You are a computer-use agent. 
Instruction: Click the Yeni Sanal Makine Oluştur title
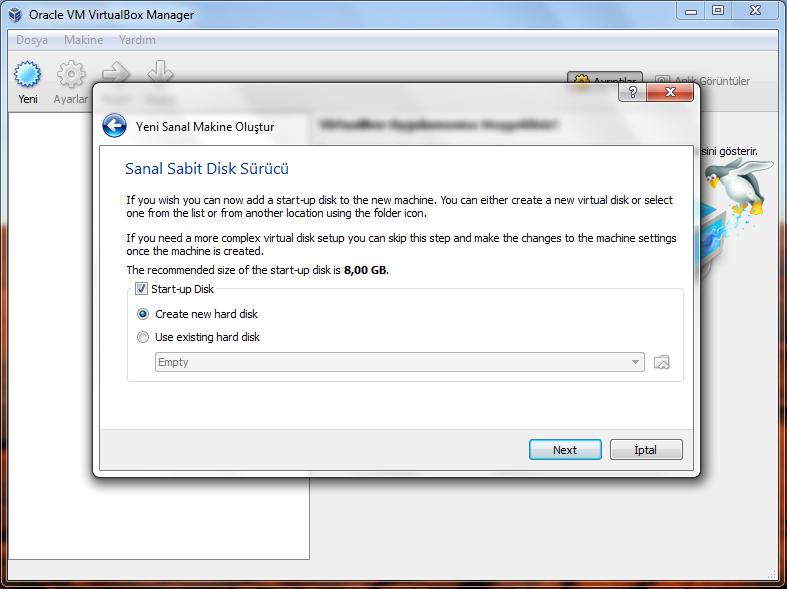205,126
